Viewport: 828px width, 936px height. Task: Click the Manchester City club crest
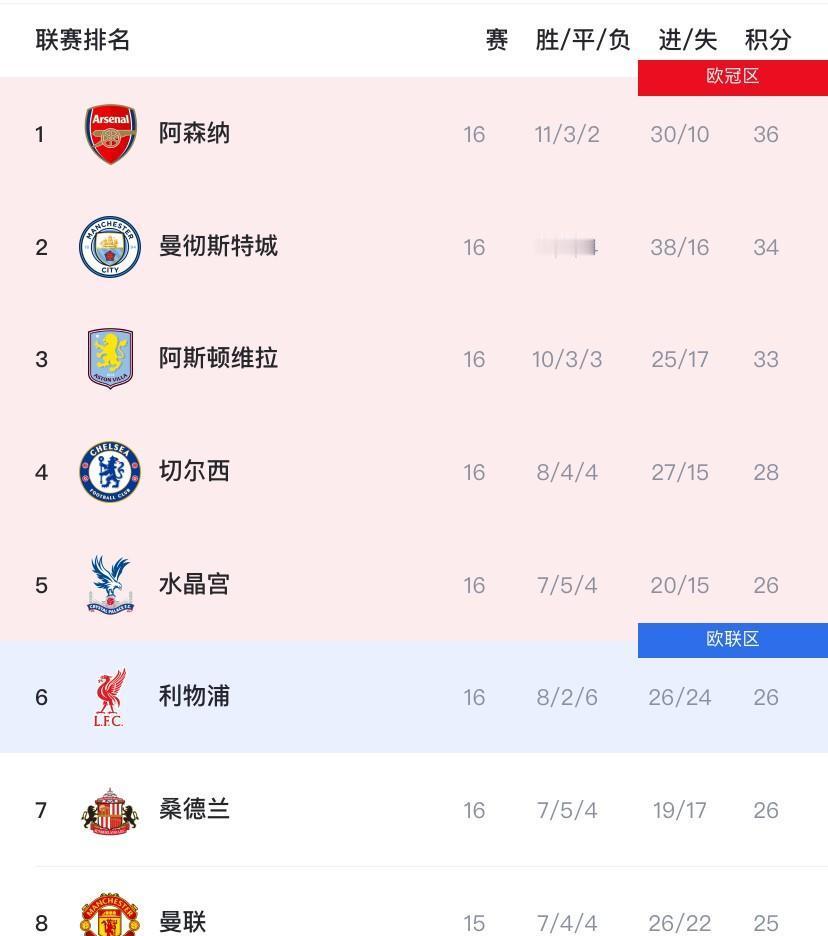tap(110, 247)
